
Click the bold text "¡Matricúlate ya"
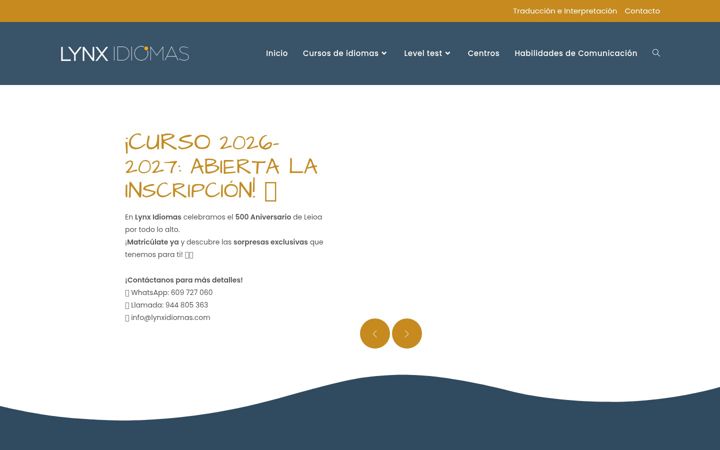pos(152,242)
